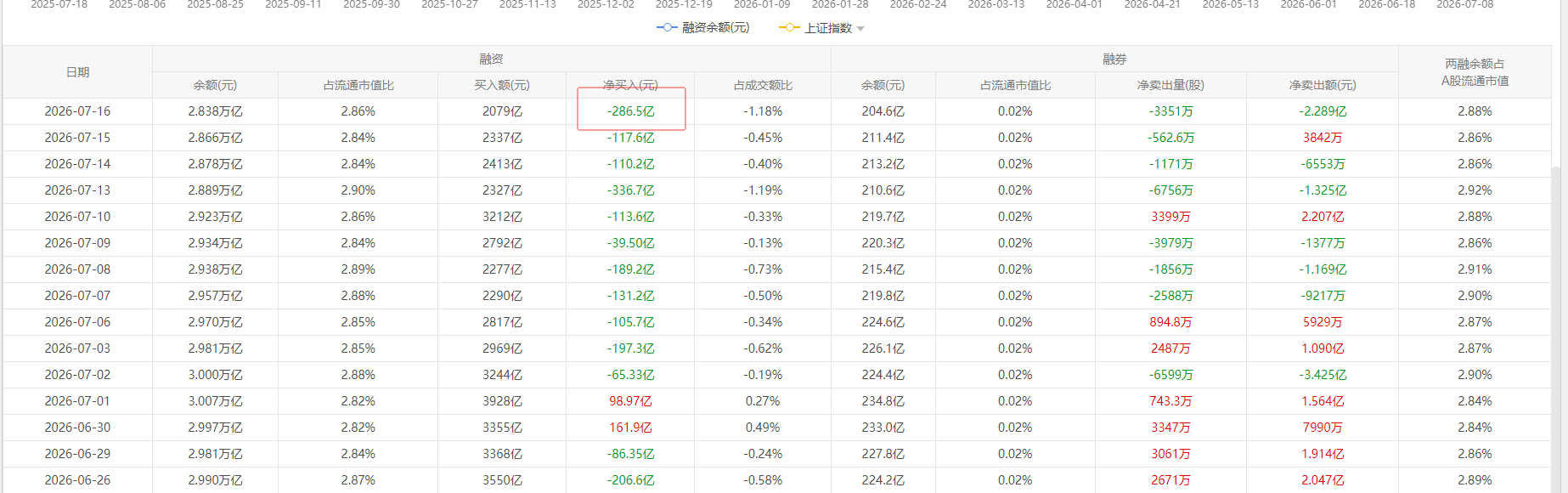Select the 2026-07-13 date cell

77,190
